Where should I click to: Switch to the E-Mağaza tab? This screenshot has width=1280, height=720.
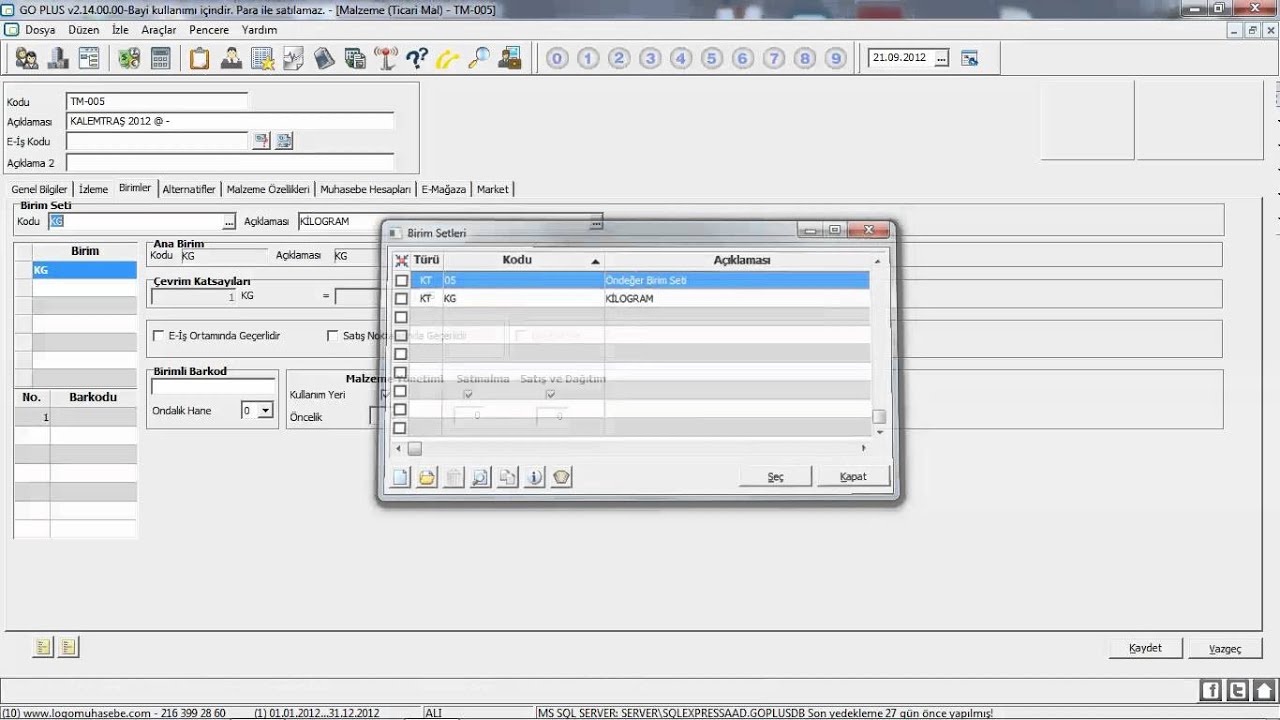pos(443,189)
